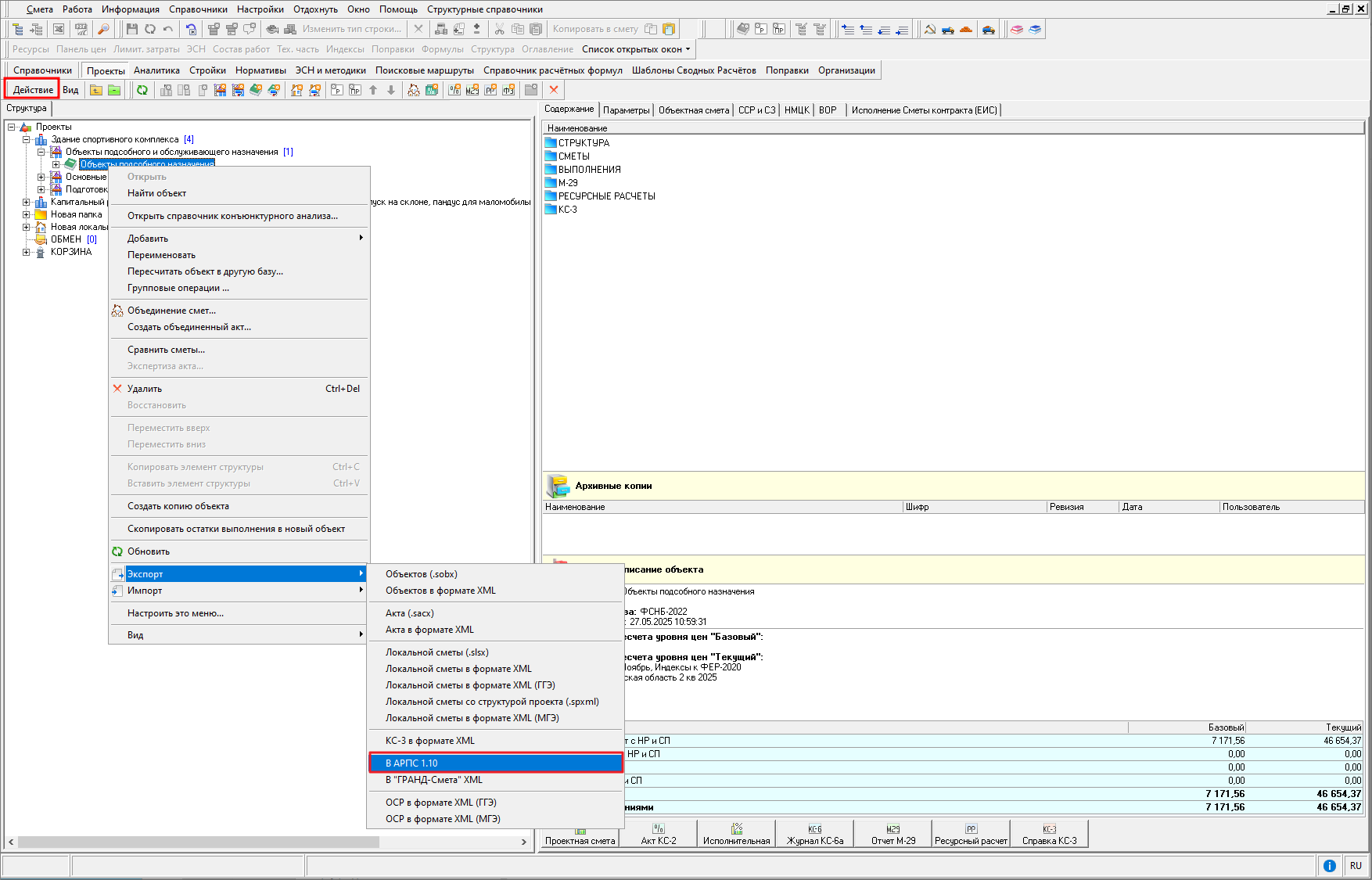Click Переименовать in the context menu
This screenshot has width=1372, height=880.
tap(239, 255)
